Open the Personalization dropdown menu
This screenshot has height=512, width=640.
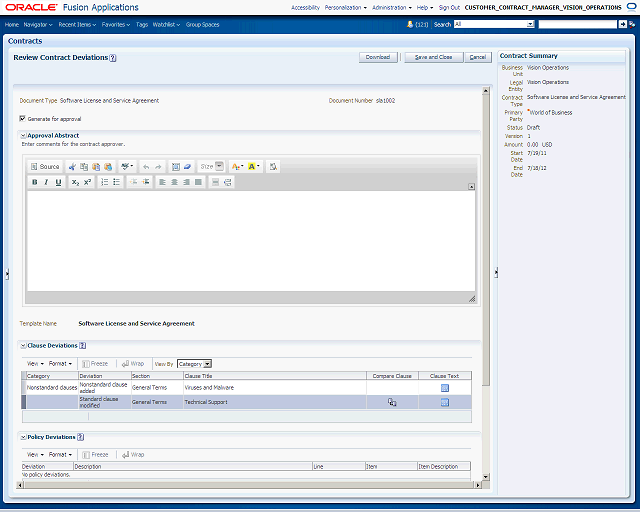tap(346, 7)
